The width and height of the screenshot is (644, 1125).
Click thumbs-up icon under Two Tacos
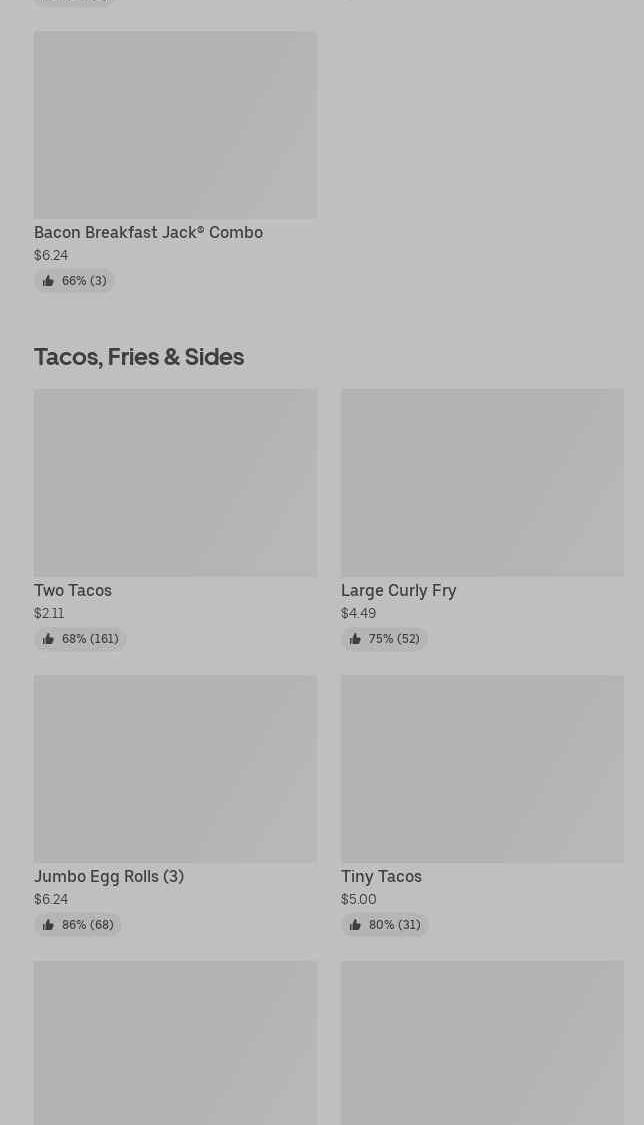tap(48, 639)
